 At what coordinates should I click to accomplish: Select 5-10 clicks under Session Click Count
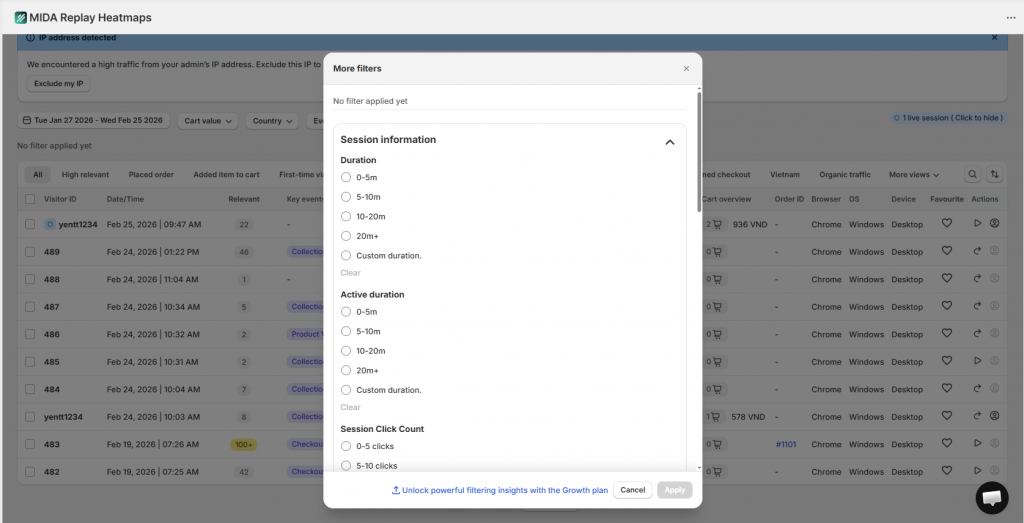tap(346, 466)
